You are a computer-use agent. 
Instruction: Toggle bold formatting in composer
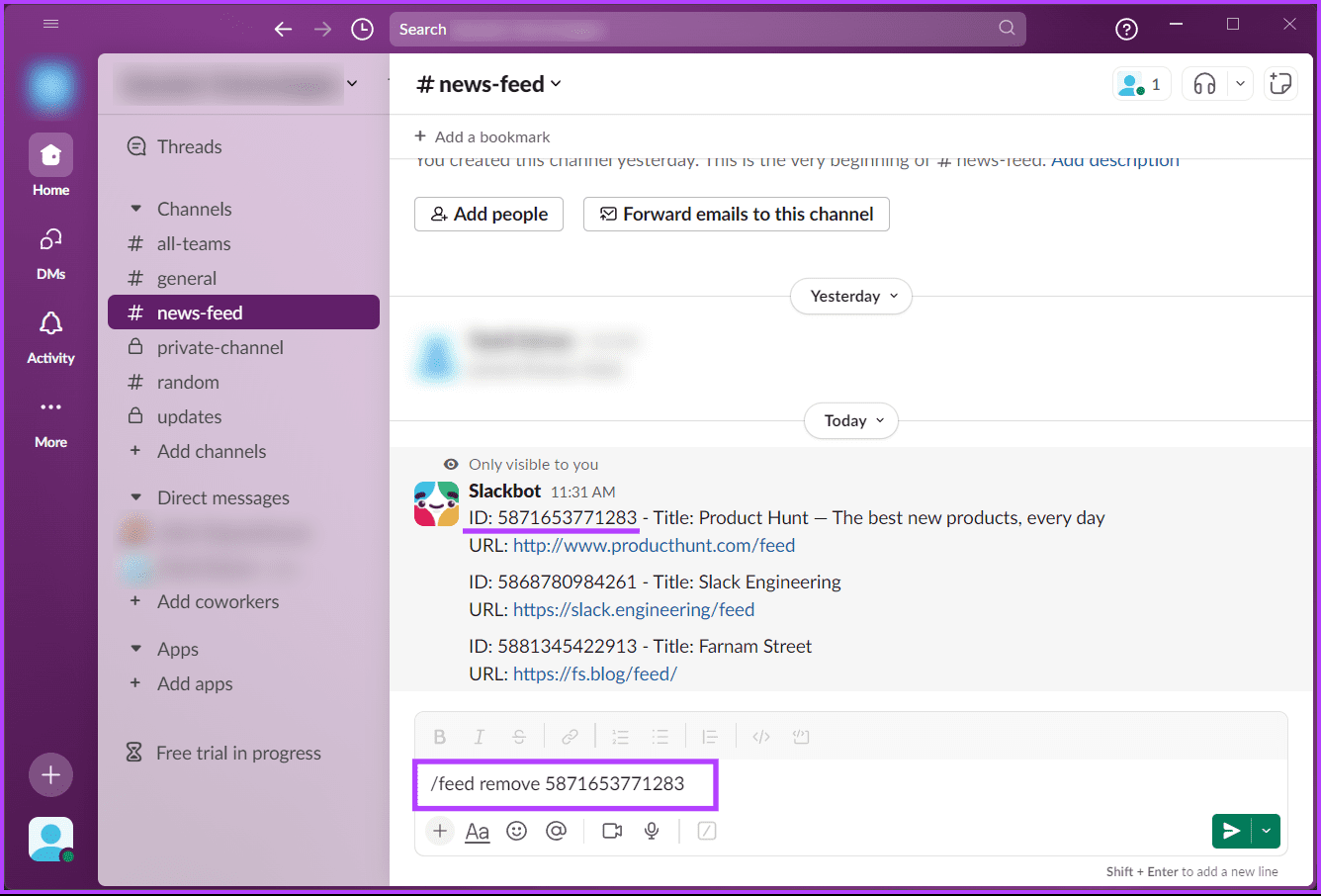pyautogui.click(x=440, y=737)
